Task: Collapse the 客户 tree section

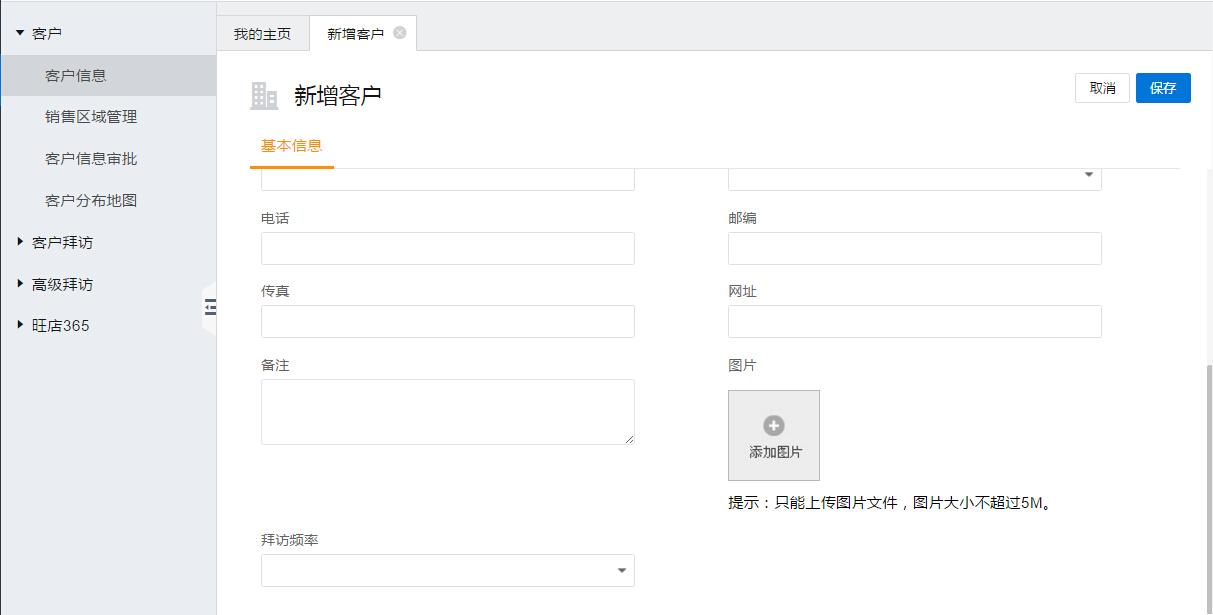Action: pyautogui.click(x=20, y=33)
